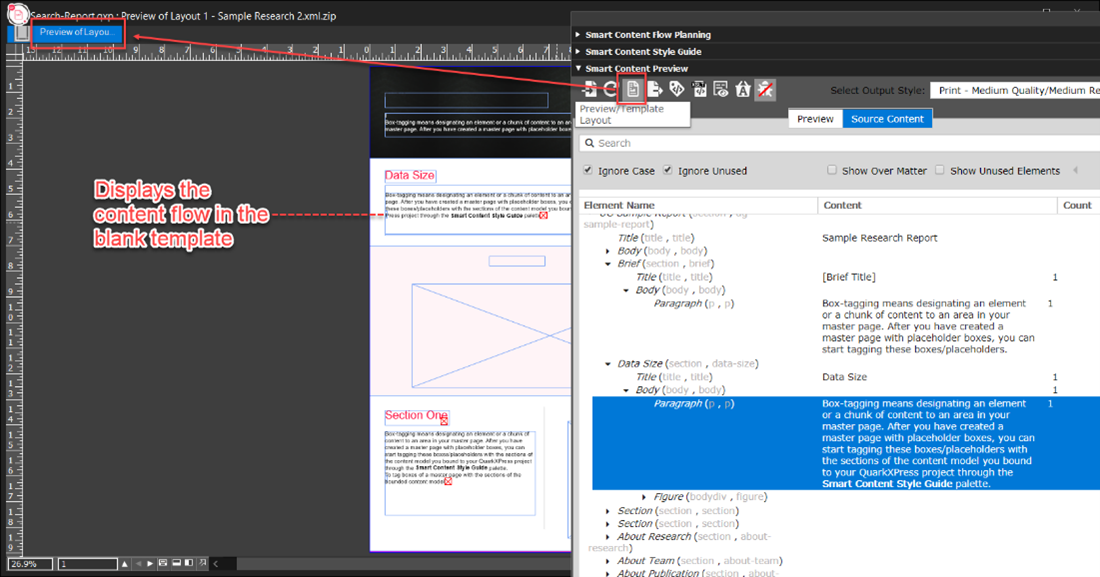Image resolution: width=1100 pixels, height=577 pixels.
Task: Toggle the Ignore Unused checkbox
Action: [668, 170]
